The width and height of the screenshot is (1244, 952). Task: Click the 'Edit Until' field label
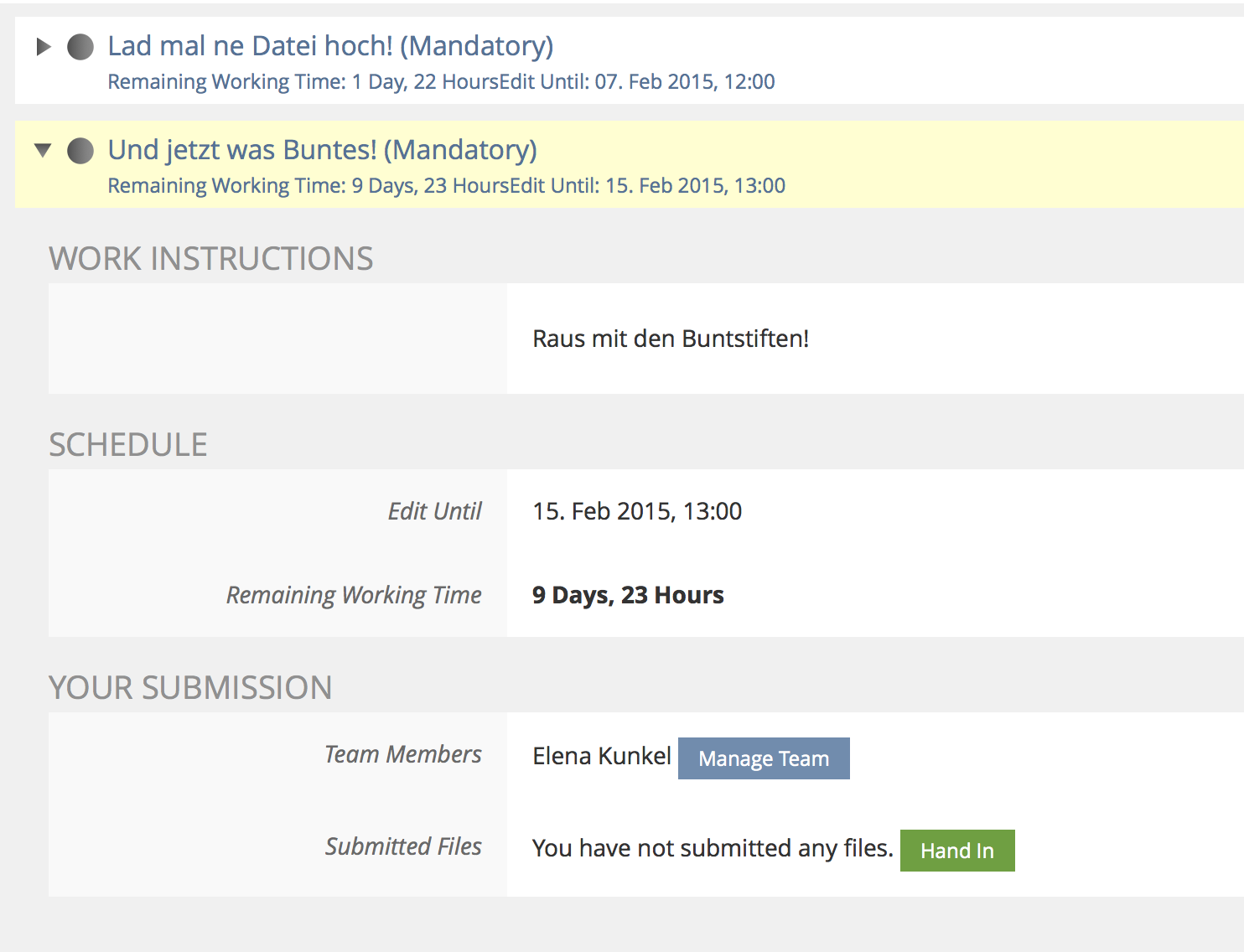pos(434,511)
